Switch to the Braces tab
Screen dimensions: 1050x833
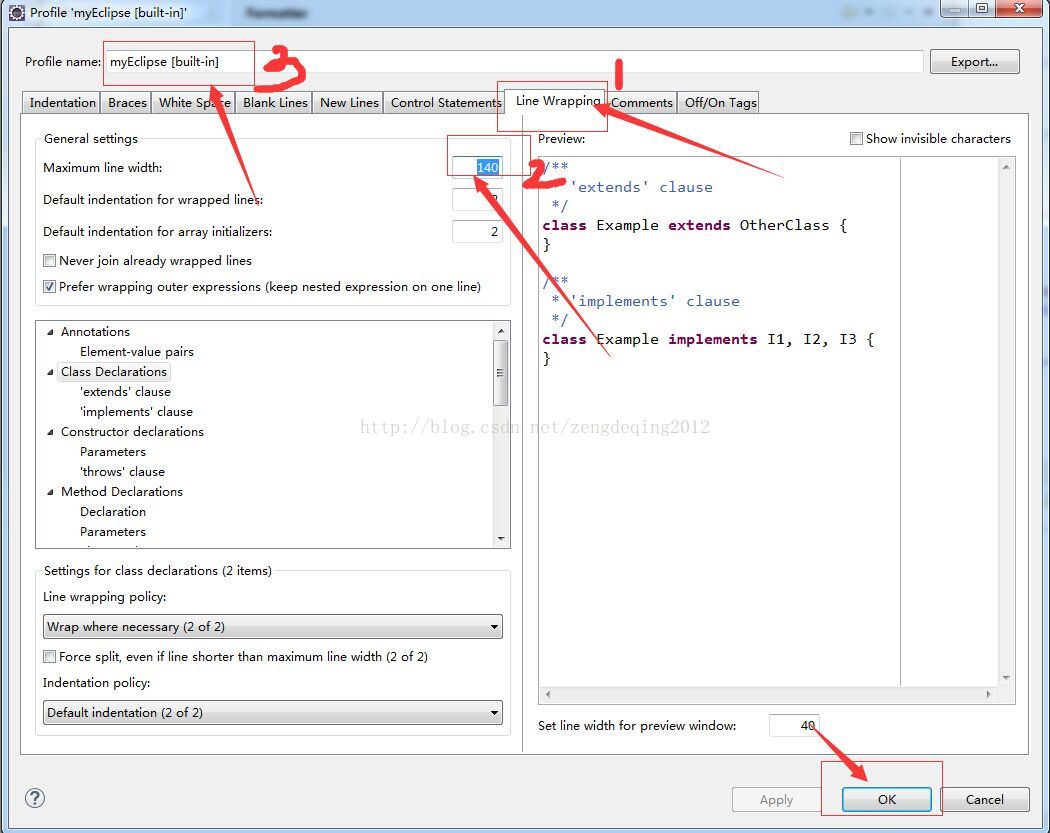pos(127,102)
